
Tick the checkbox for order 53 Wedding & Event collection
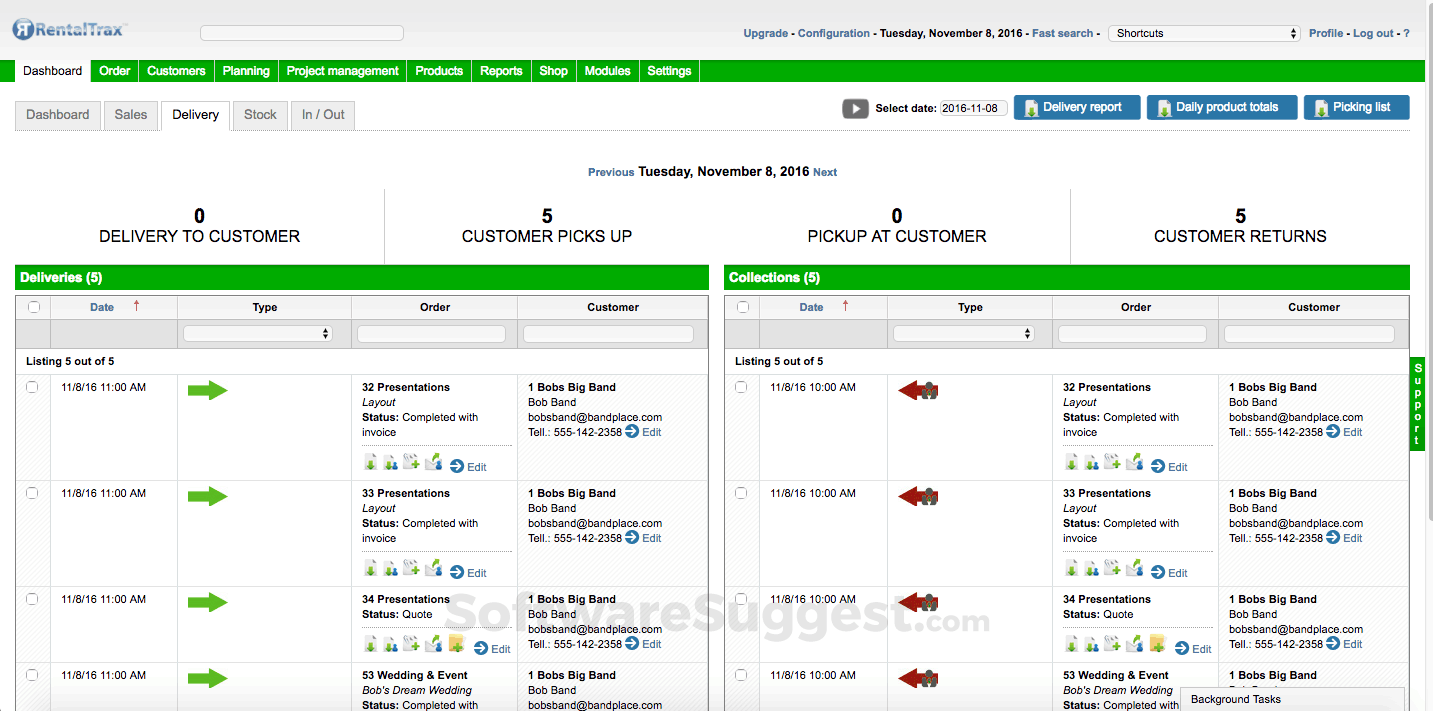click(741, 674)
